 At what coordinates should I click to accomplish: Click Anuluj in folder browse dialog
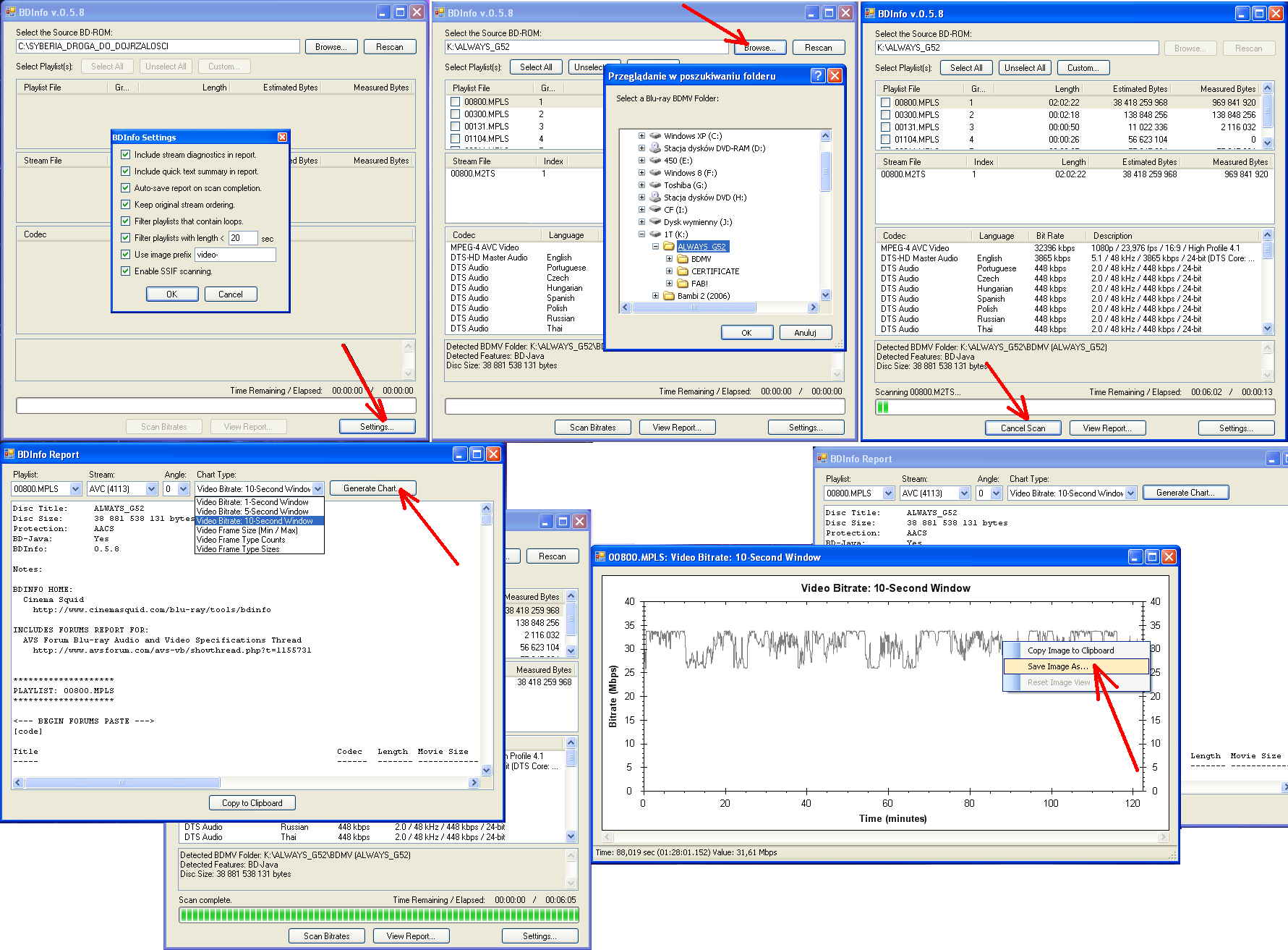coord(806,333)
